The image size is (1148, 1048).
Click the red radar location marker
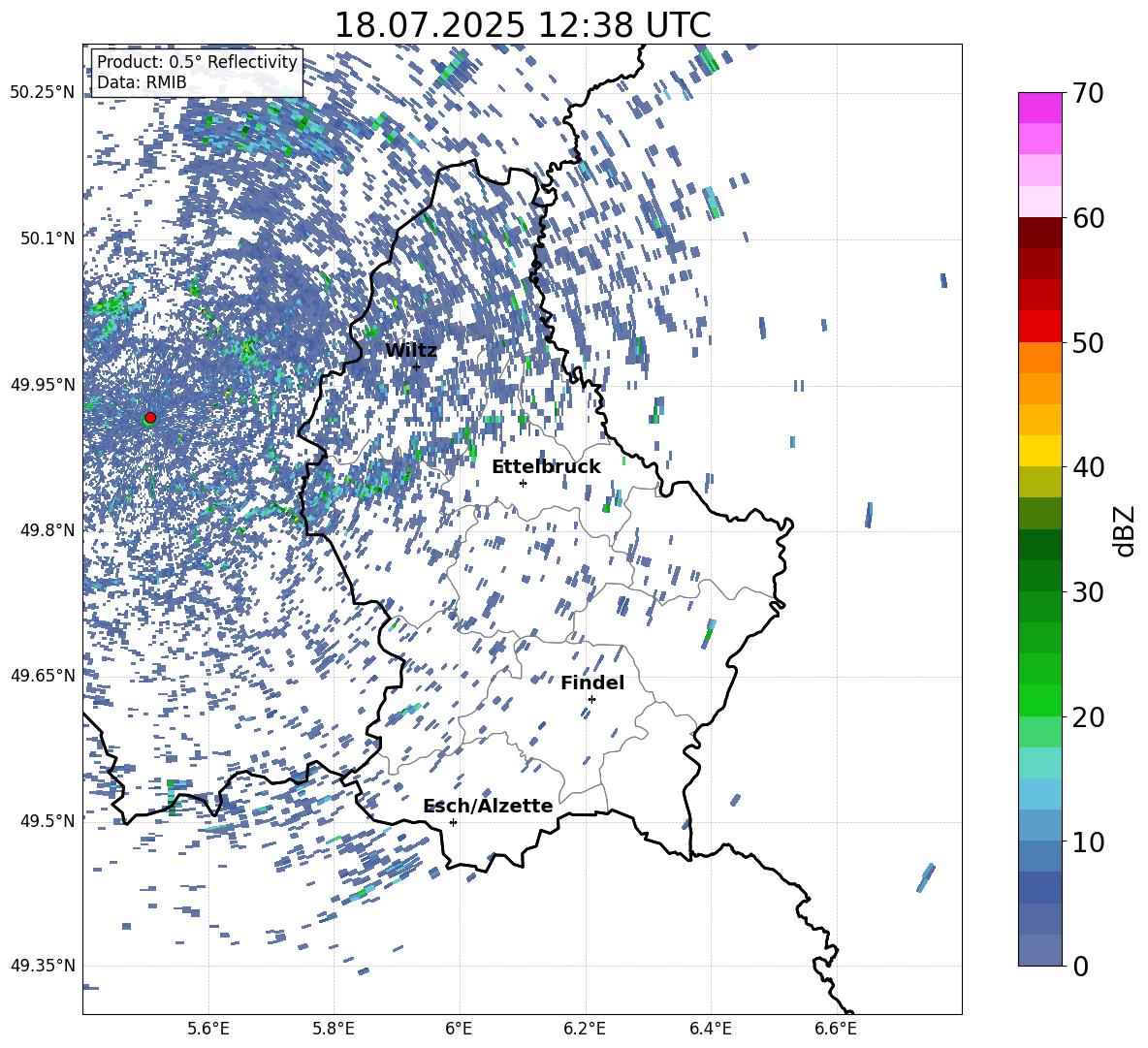150,417
